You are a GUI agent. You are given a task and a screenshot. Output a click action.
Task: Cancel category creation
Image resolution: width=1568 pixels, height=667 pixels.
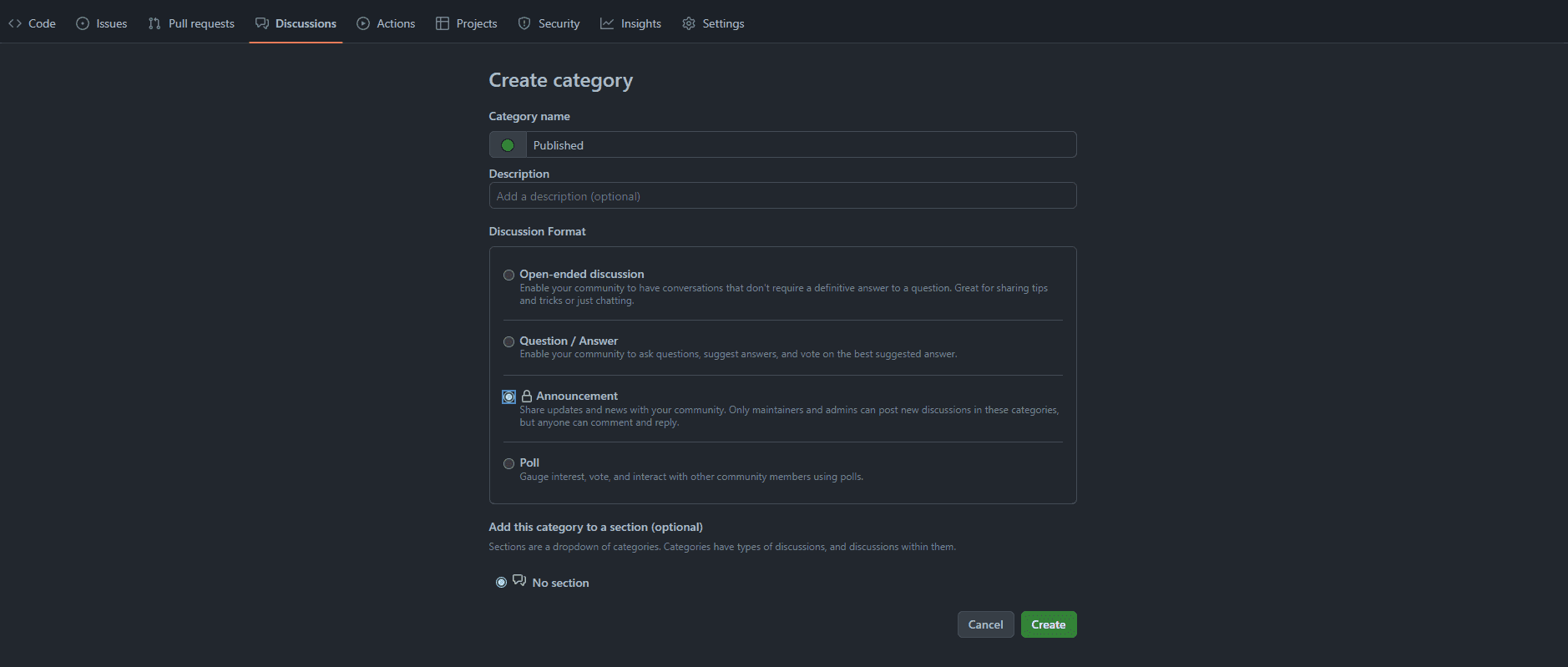tap(985, 624)
